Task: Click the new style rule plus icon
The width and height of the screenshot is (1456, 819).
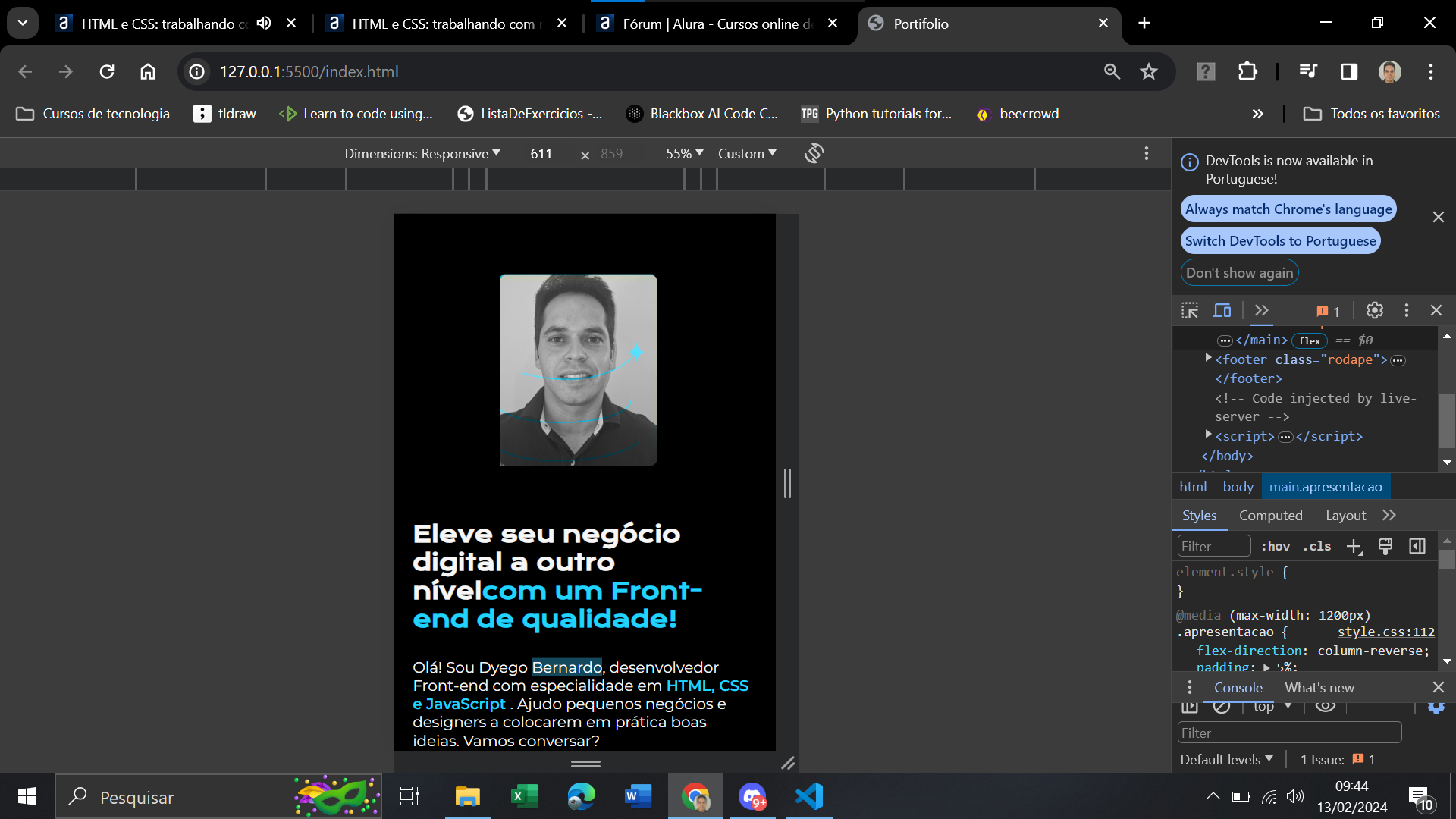Action: [1354, 547]
